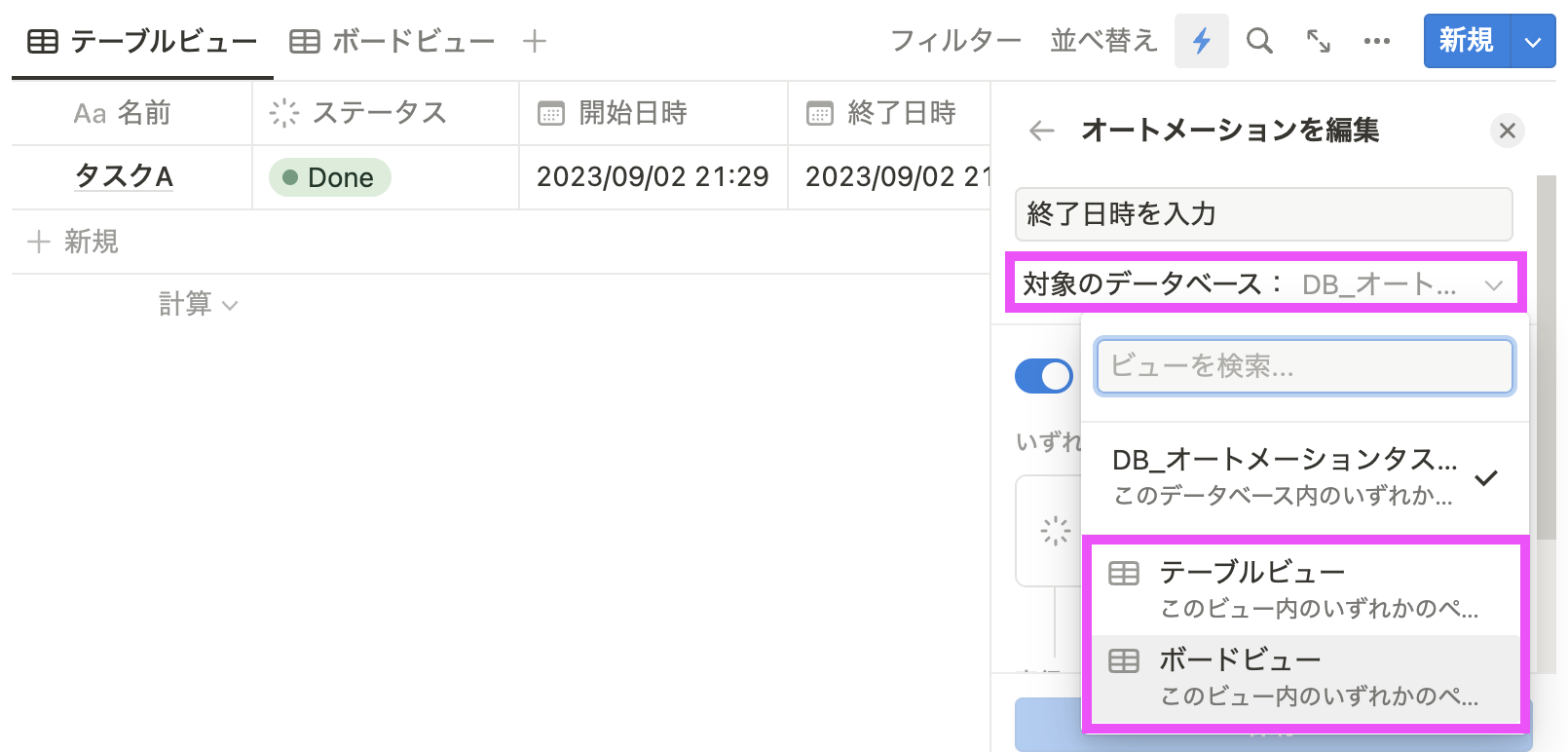Click the 終了日時 column header
Screen dimensions: 1568x752
pos(889,113)
